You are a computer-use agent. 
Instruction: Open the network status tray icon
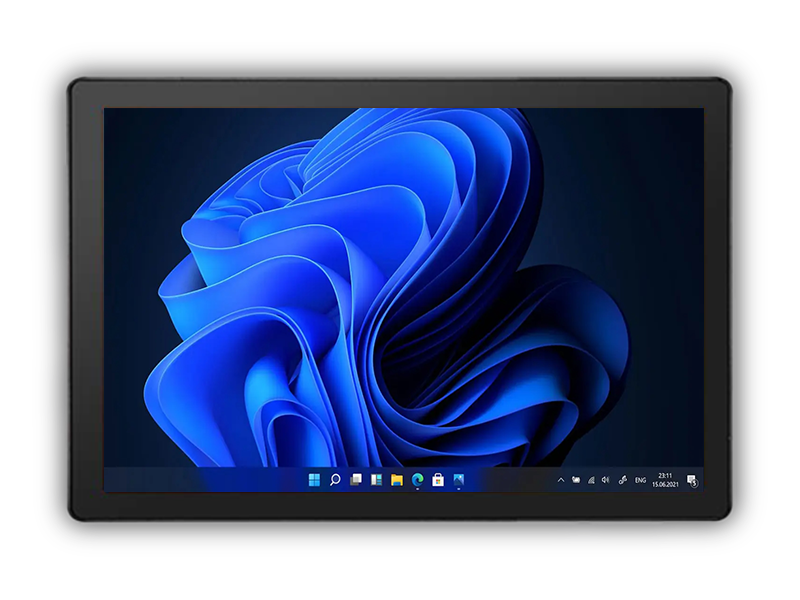pos(590,480)
